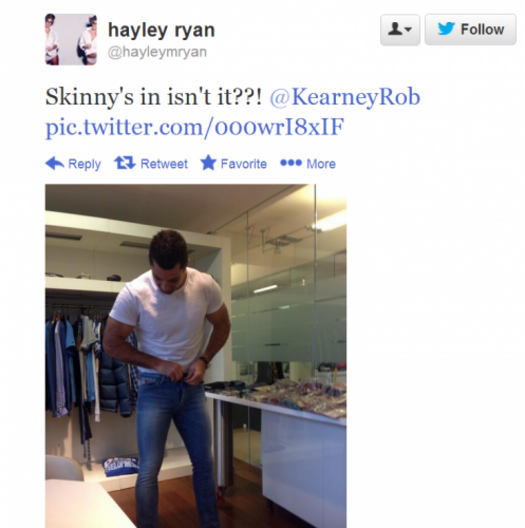Select the Retweet text label

[164, 164]
